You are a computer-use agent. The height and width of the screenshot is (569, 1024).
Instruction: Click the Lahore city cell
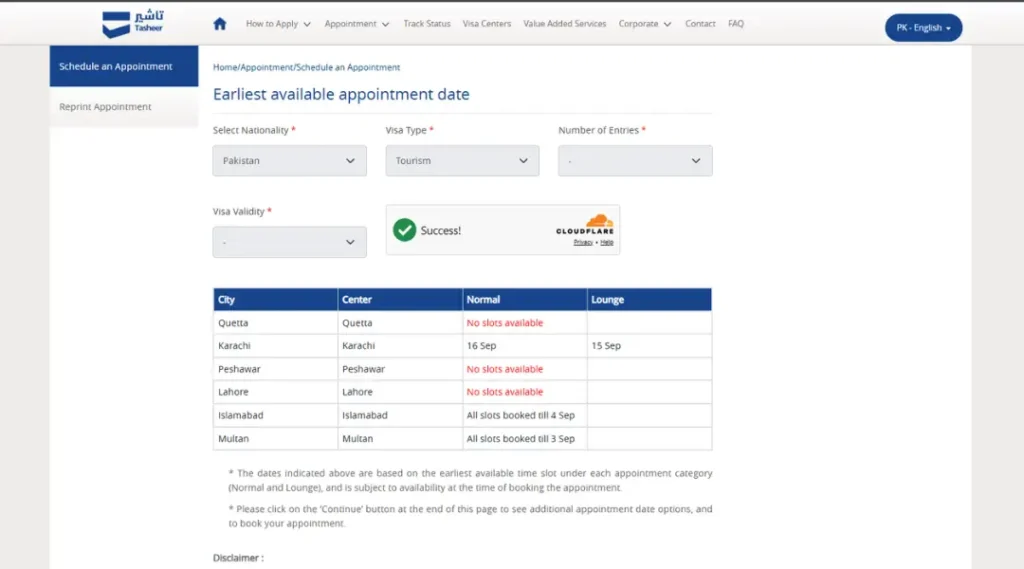pos(276,392)
